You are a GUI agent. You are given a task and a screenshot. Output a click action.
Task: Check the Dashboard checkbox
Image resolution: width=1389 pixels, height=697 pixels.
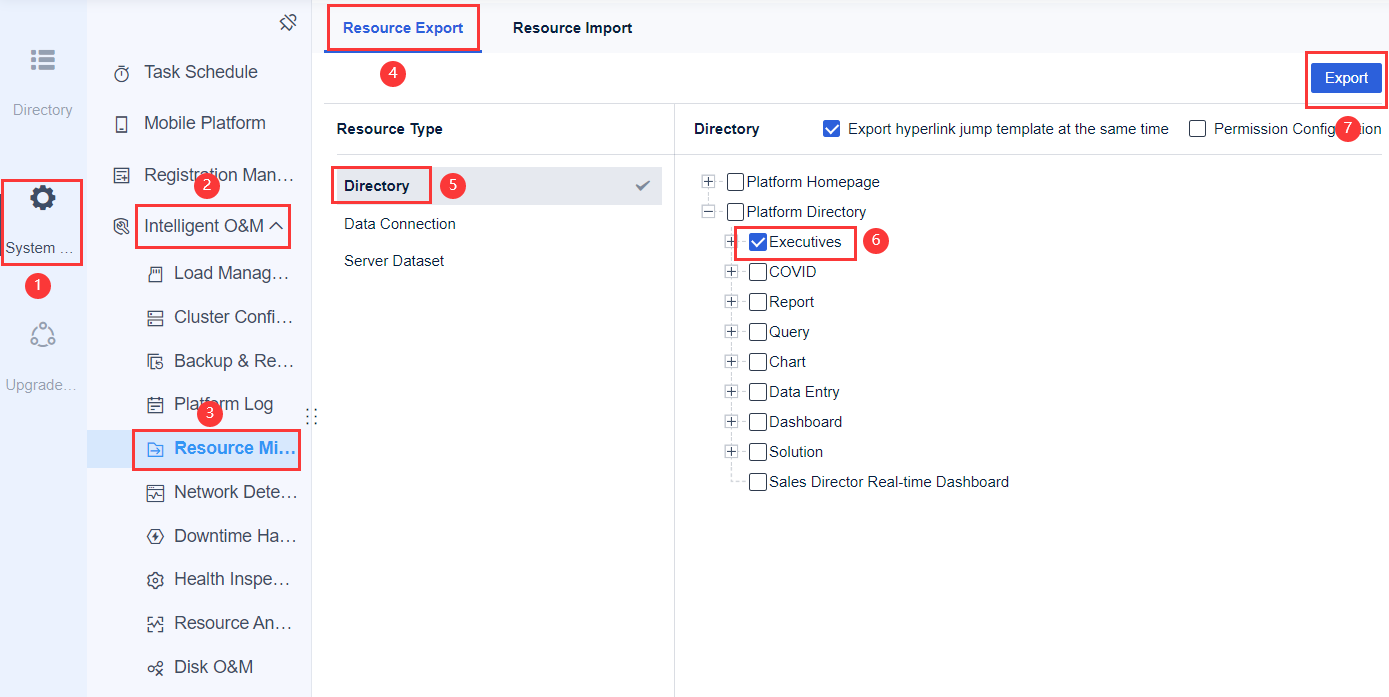tap(758, 422)
